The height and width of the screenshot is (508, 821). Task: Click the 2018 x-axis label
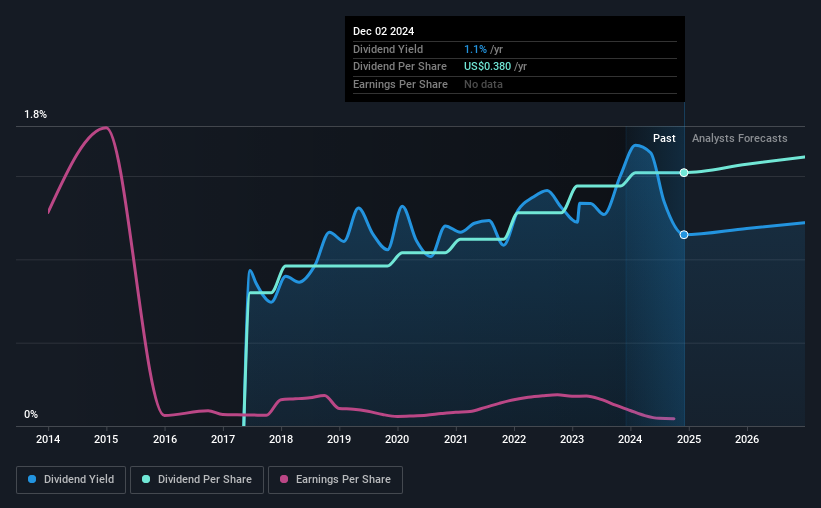281,439
